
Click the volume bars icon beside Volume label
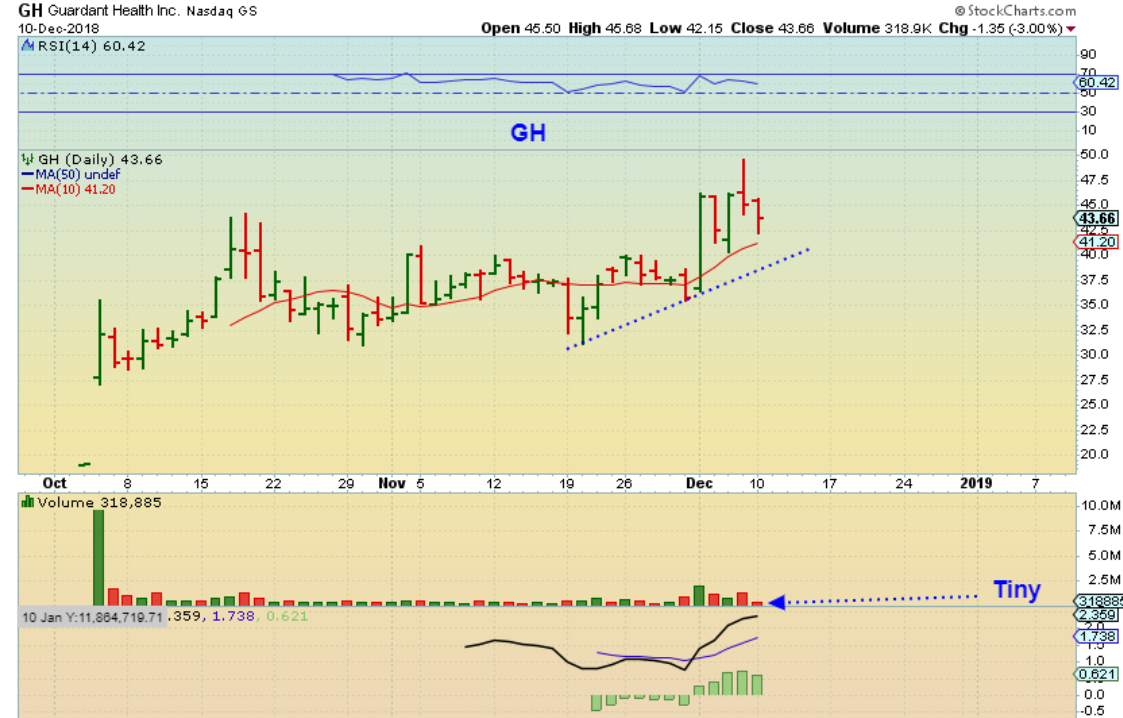click(28, 502)
